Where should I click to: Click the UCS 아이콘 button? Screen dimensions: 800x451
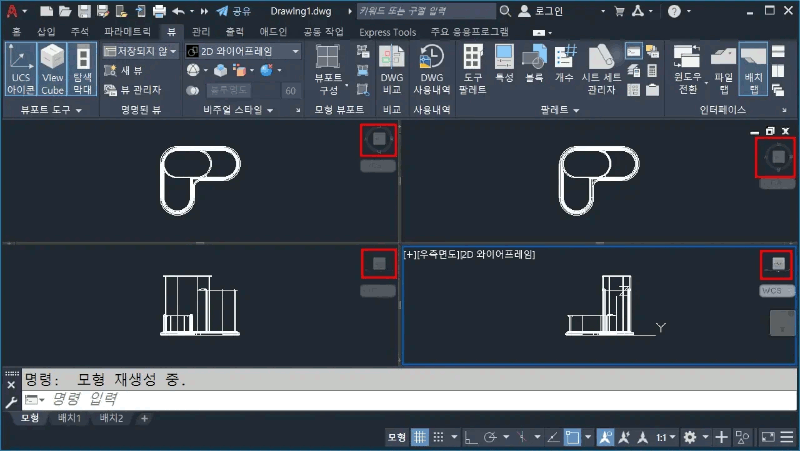point(21,68)
